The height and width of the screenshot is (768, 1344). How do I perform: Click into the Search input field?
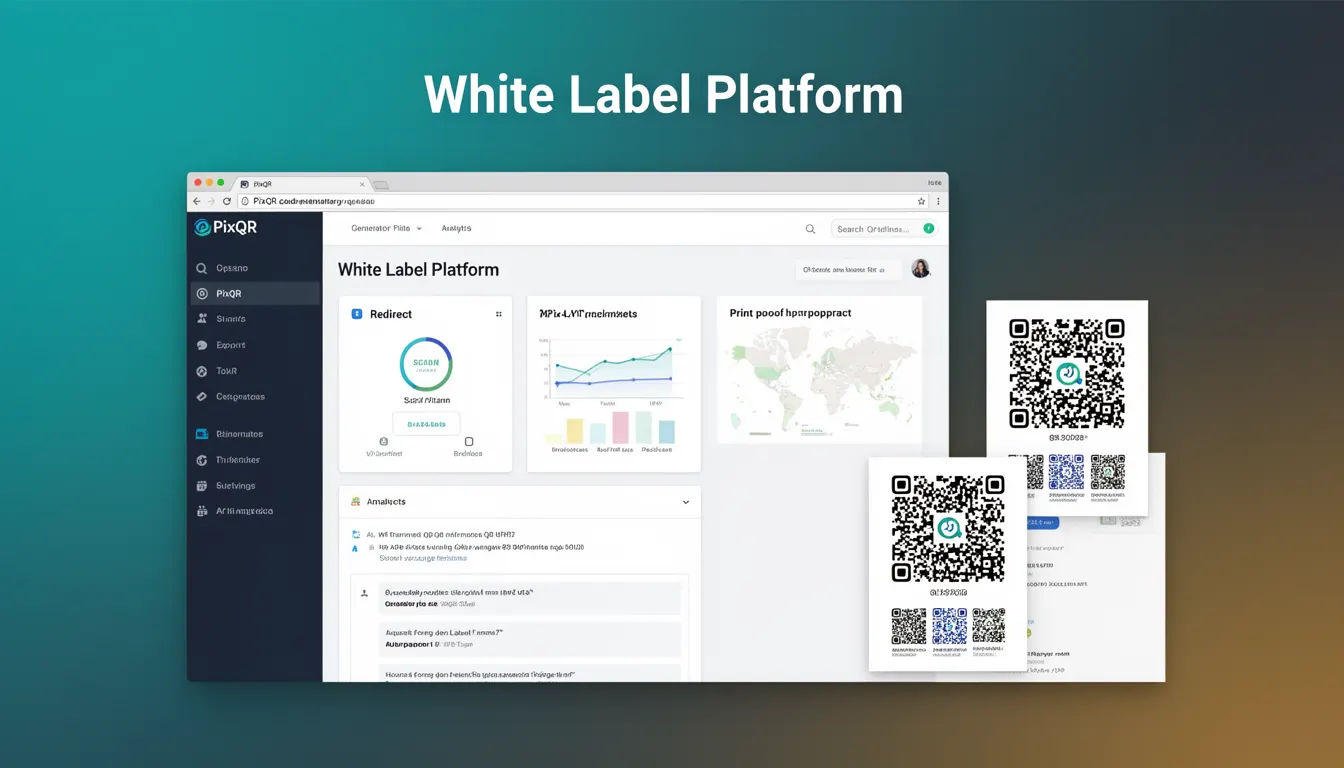point(883,229)
